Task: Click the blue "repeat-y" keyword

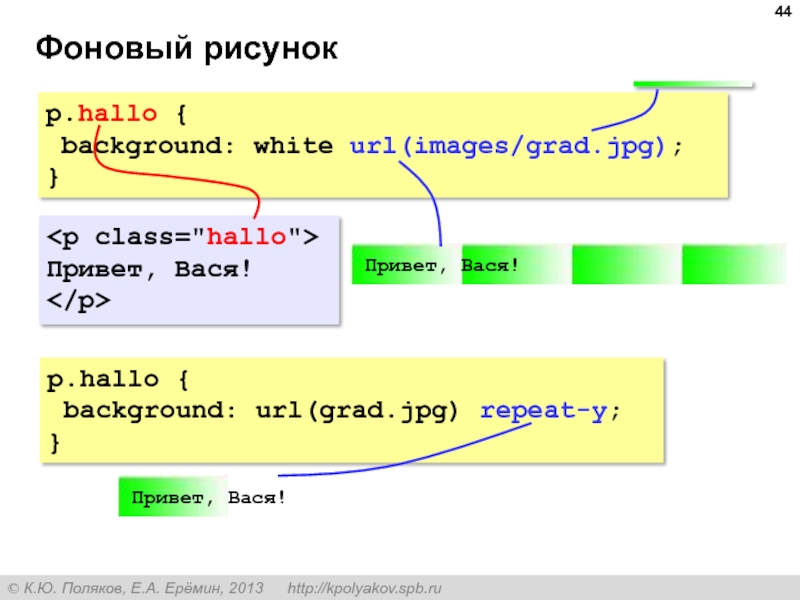Action: (x=544, y=411)
